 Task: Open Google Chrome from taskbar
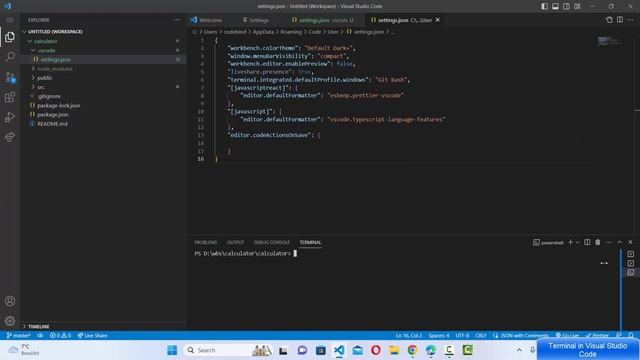[x=412, y=350]
